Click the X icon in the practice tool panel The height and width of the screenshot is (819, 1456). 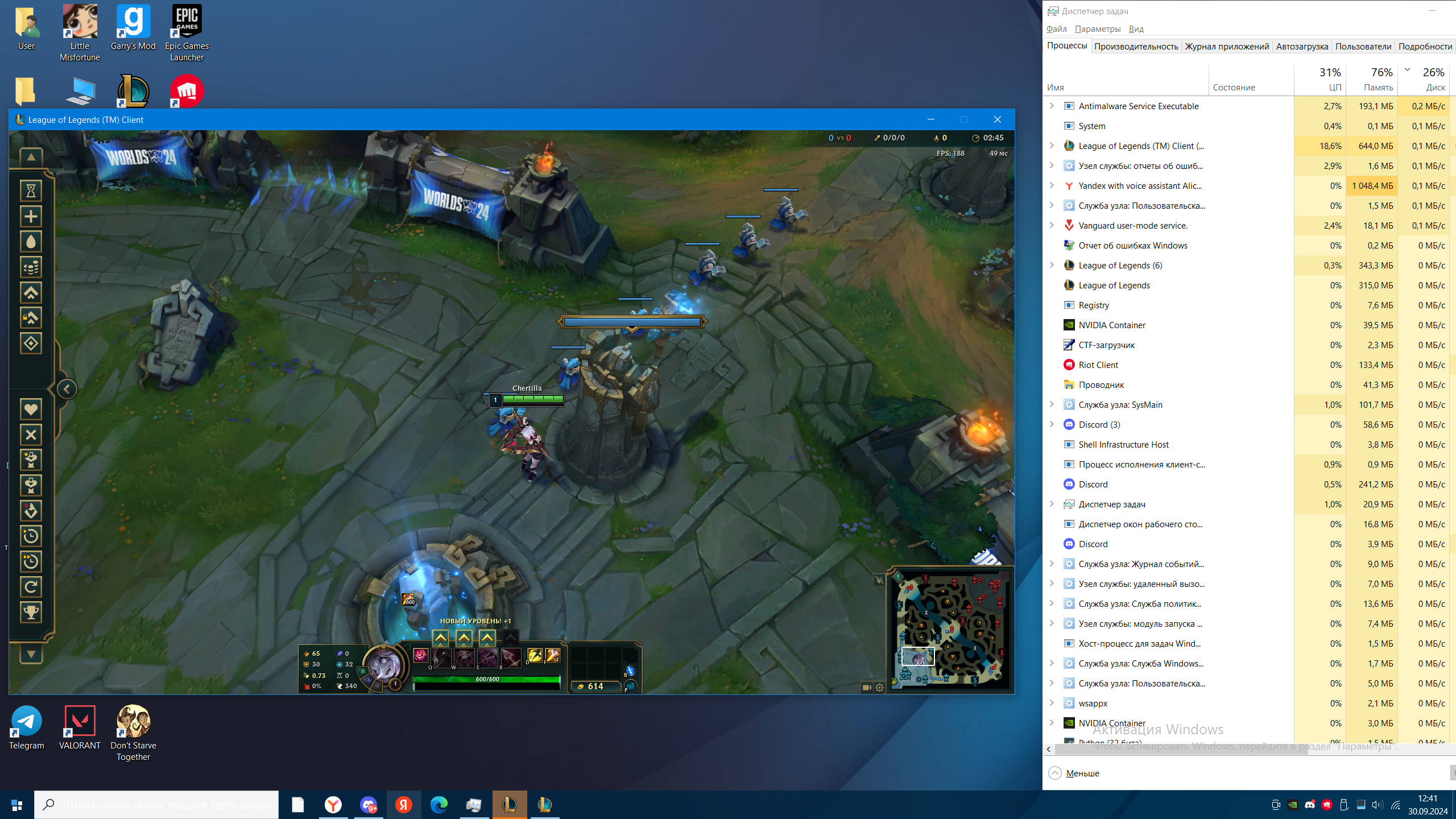click(x=31, y=435)
